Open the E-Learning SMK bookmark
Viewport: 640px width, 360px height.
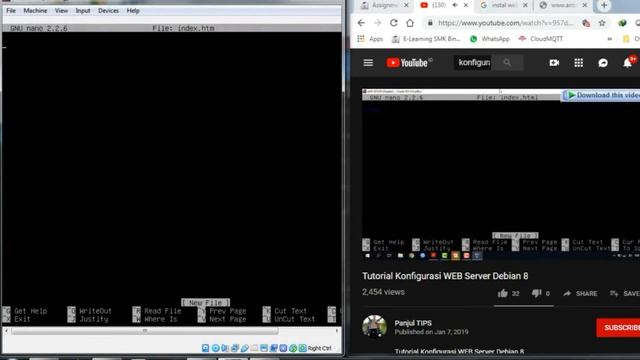426,39
